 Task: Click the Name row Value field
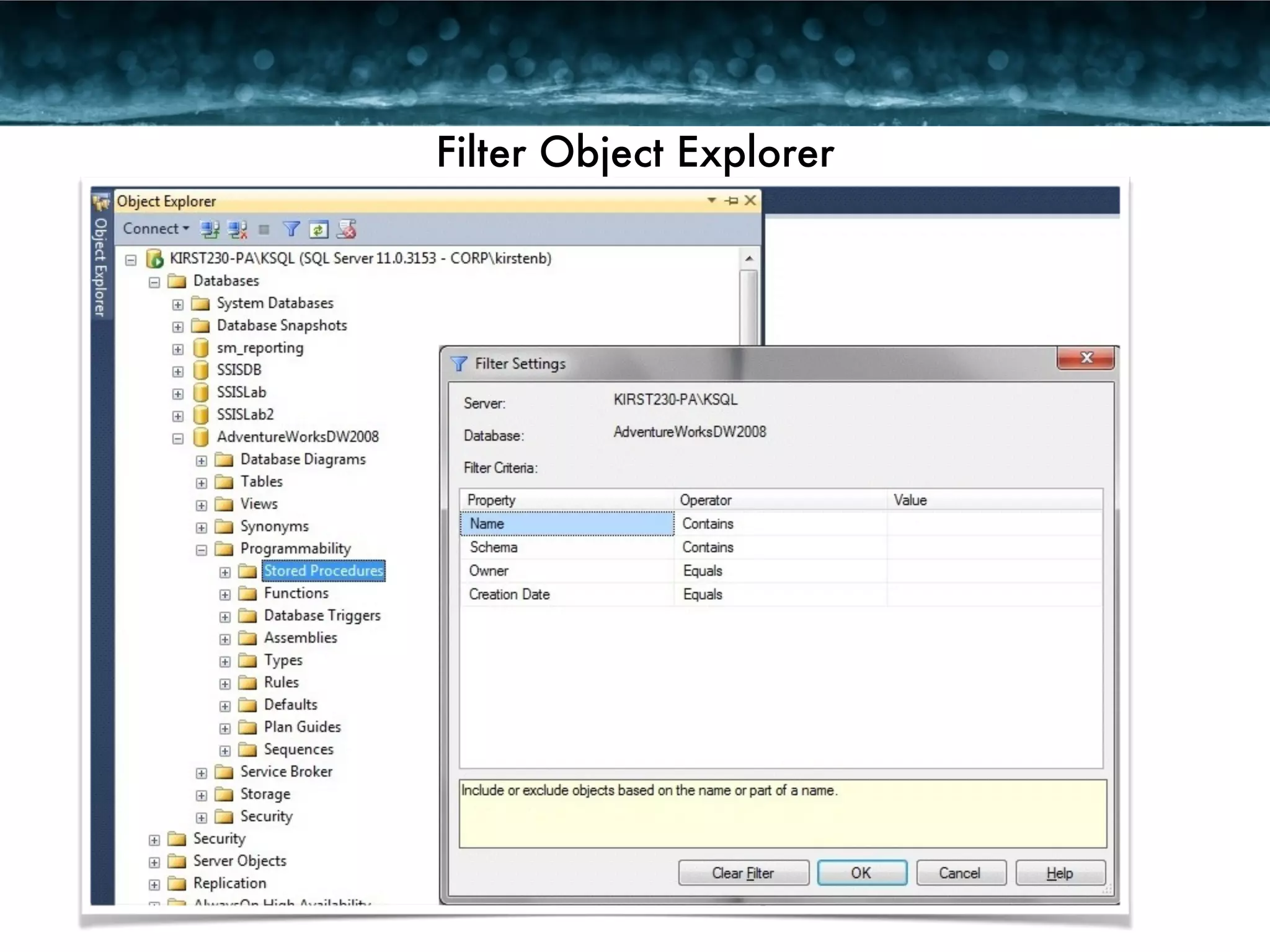click(x=994, y=524)
